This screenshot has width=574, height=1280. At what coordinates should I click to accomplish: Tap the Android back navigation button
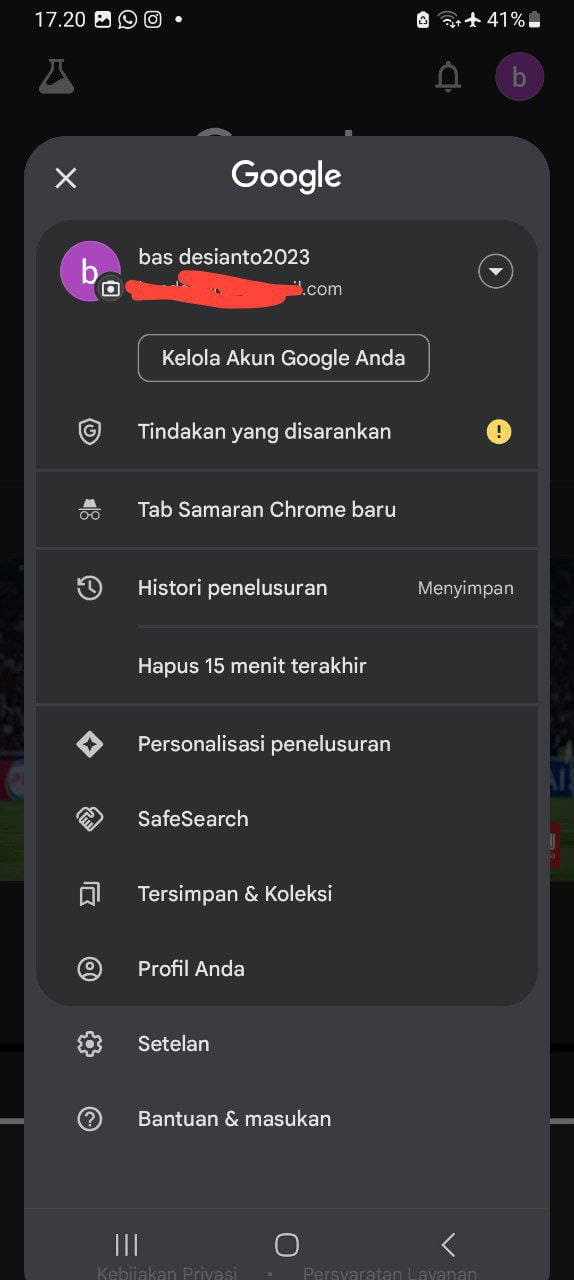coord(448,1244)
